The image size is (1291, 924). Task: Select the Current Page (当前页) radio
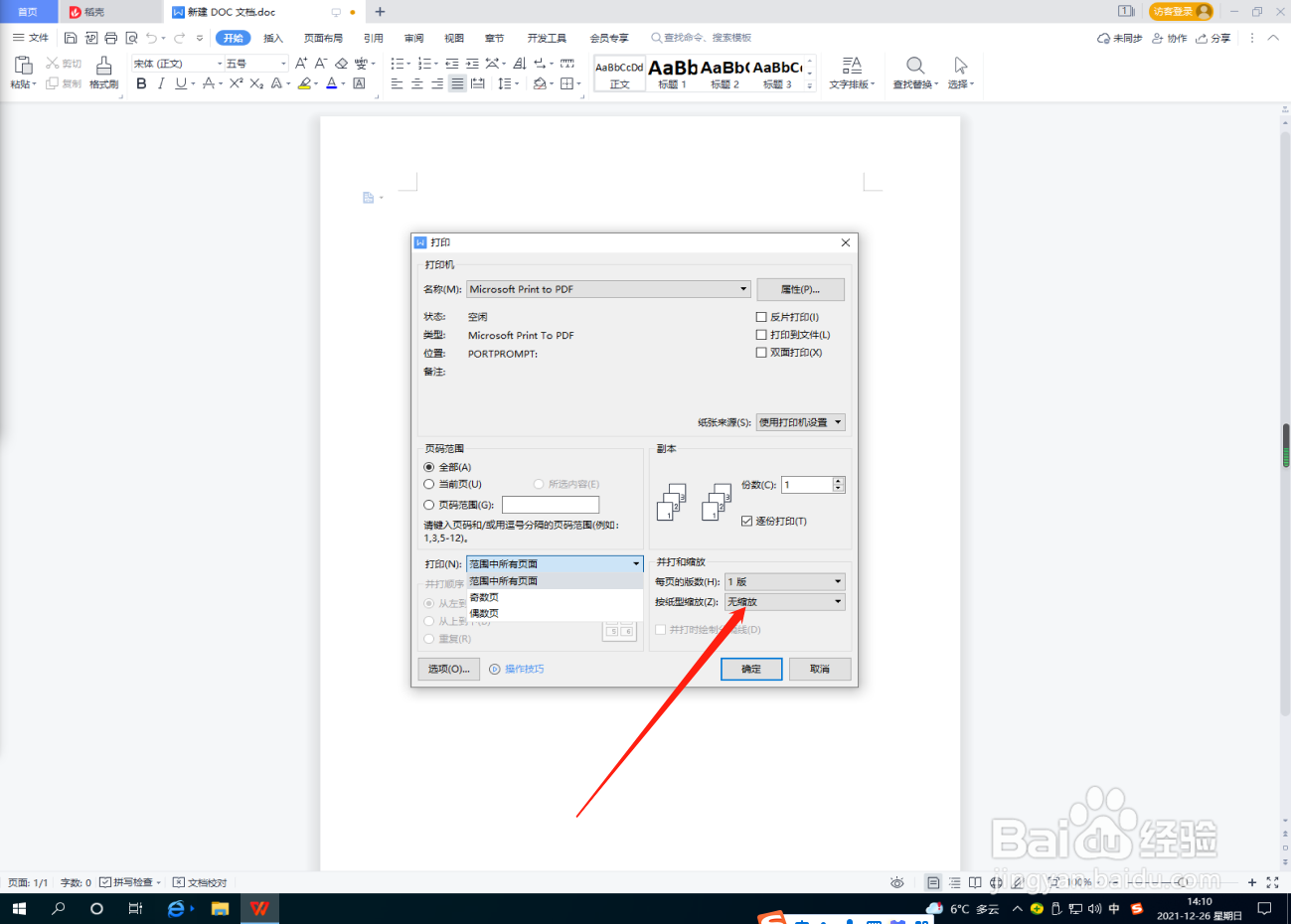(x=429, y=485)
